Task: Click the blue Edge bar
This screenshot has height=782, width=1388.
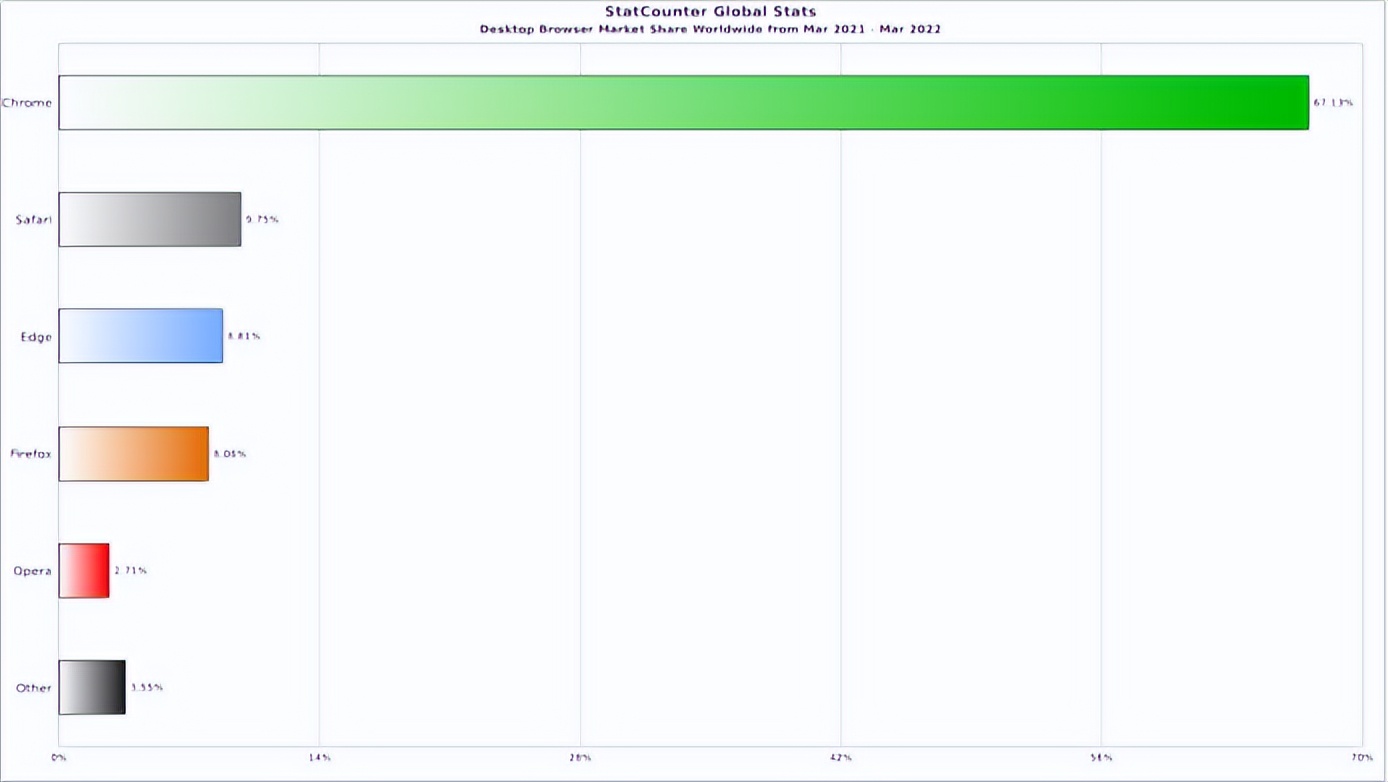Action: coord(141,336)
